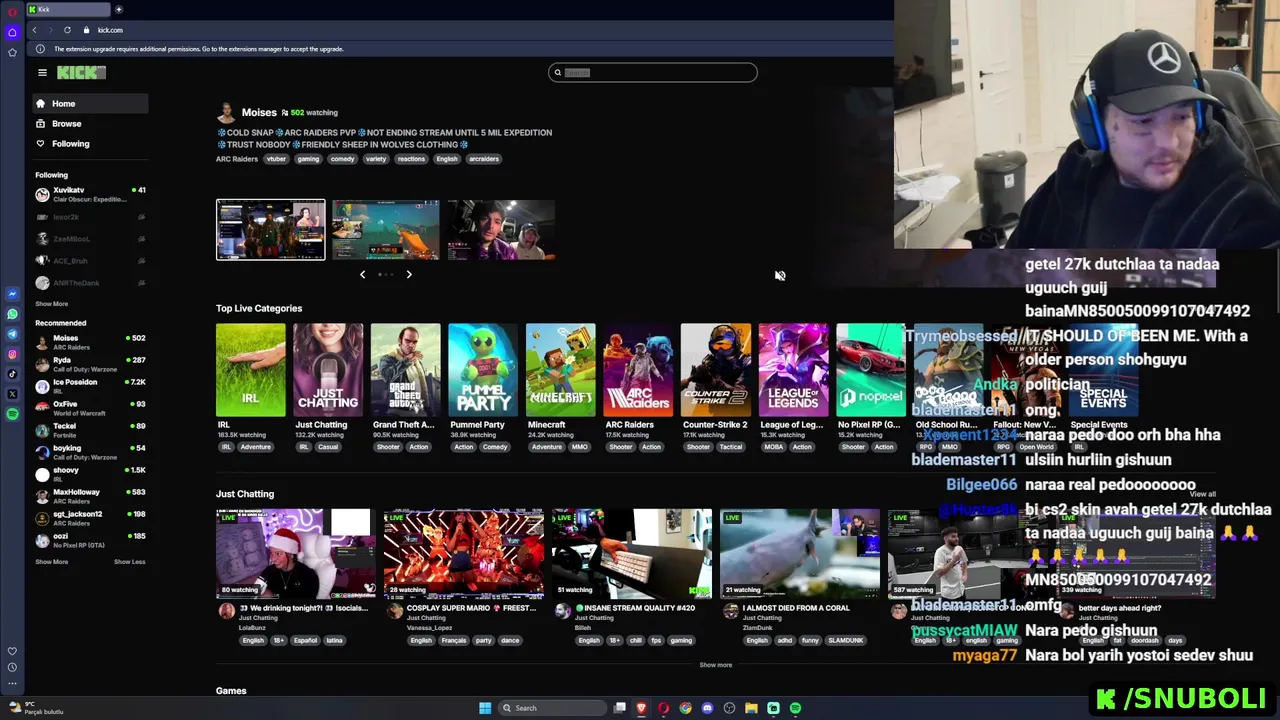The height and width of the screenshot is (720, 1280).
Task: Select the League of Legends category card
Action: (793, 370)
